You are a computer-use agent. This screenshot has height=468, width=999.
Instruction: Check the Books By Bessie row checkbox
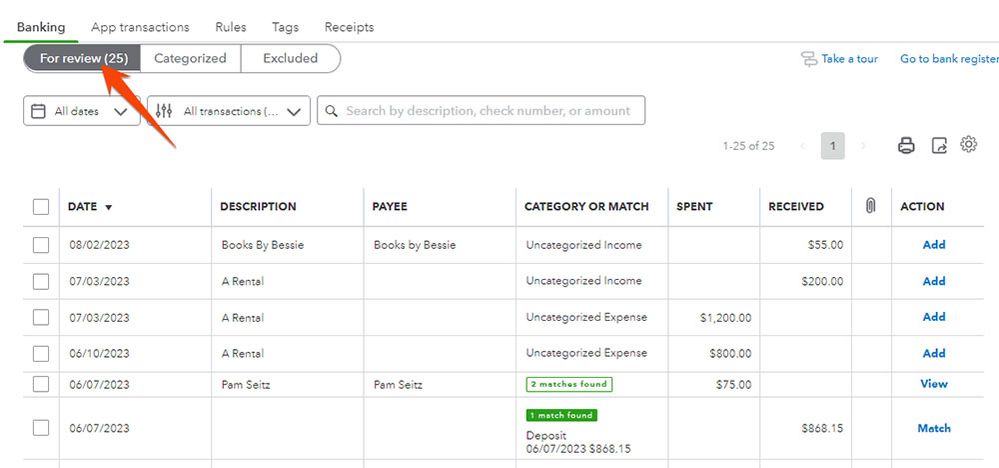coord(41,245)
